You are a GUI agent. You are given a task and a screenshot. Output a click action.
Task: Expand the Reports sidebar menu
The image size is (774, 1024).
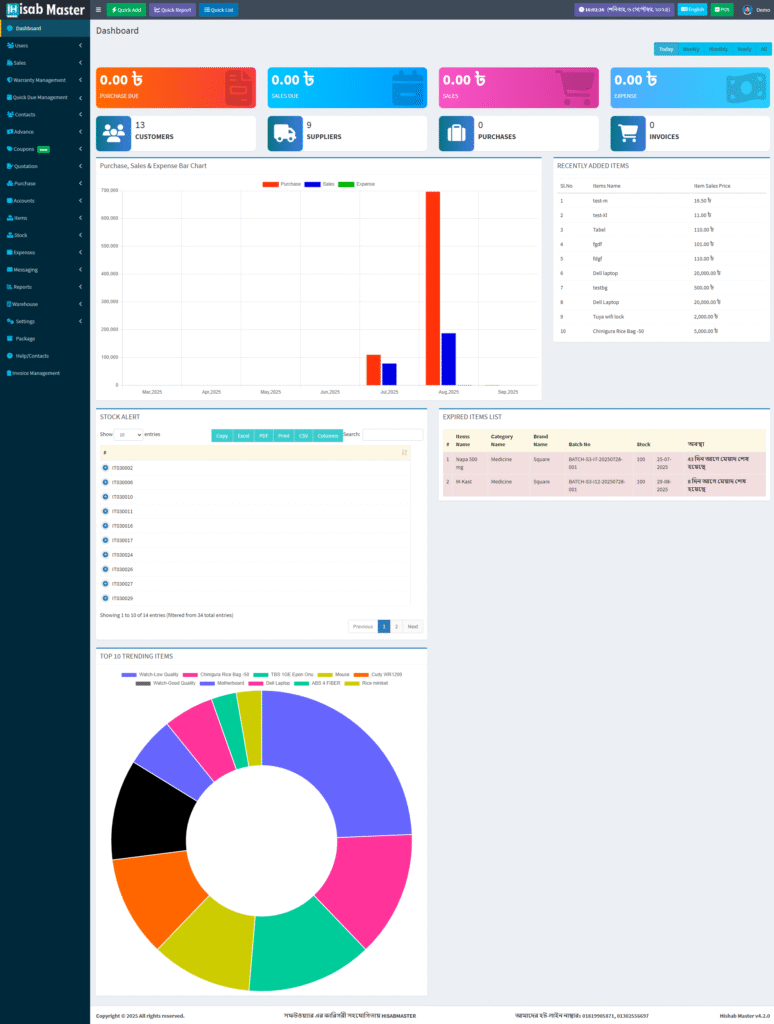(44, 287)
